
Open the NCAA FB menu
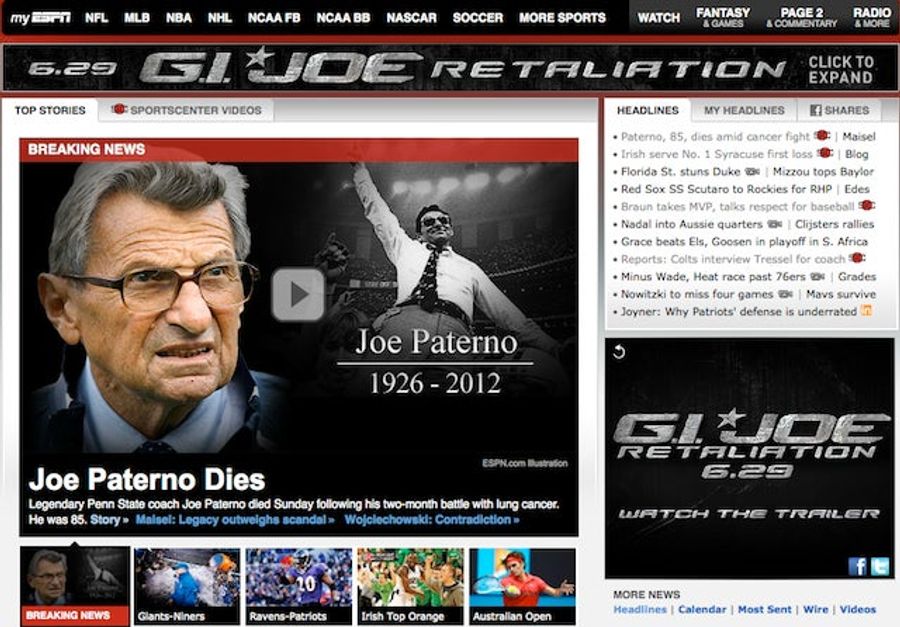click(274, 18)
